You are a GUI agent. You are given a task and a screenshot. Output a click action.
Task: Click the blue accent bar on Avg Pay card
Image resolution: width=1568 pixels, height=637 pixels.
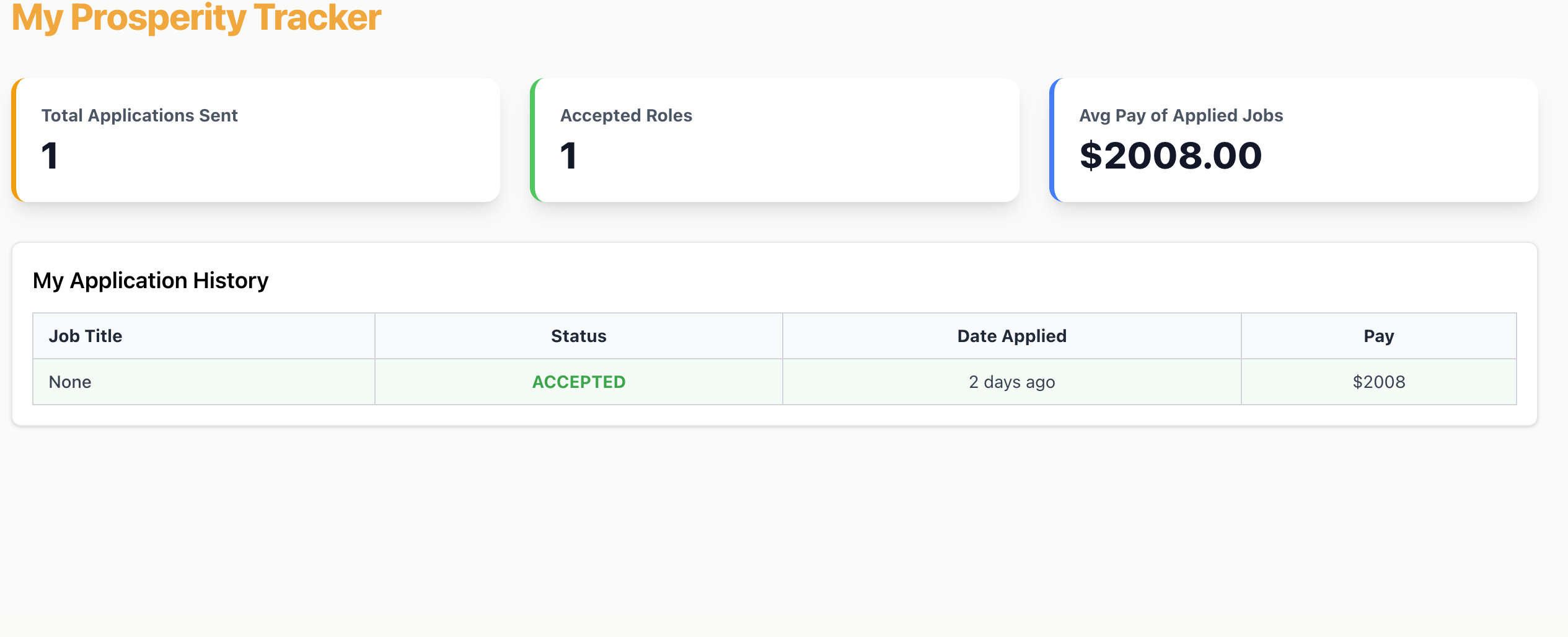tap(1052, 140)
